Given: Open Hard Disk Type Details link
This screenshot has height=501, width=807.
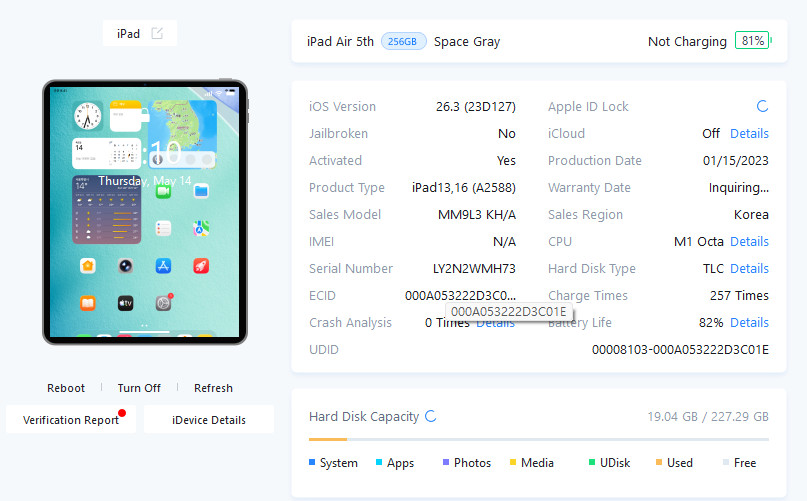Looking at the screenshot, I should pos(749,268).
